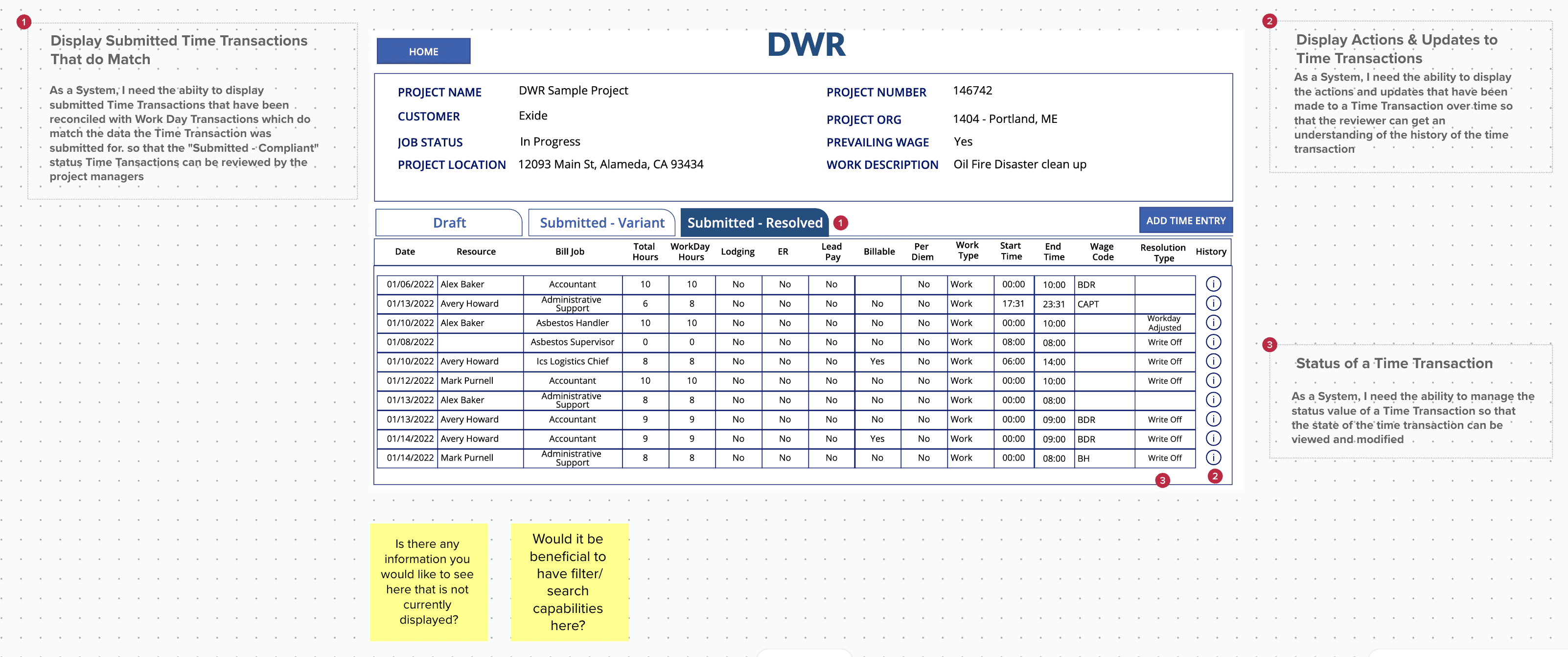Select the yellow filter/search capabilities sticky note
Viewport: 1568px width, 657px height.
click(569, 582)
